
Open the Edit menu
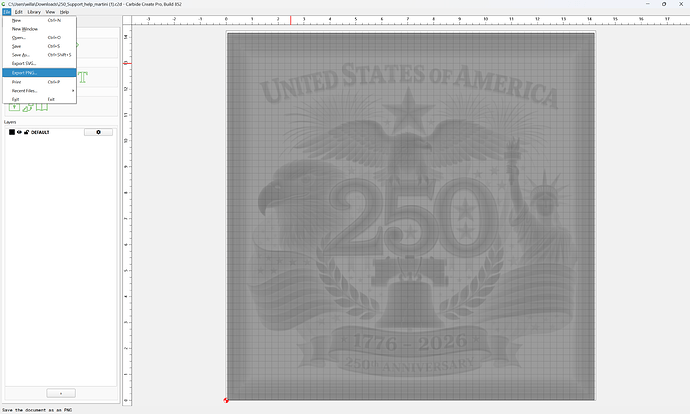(x=18, y=12)
